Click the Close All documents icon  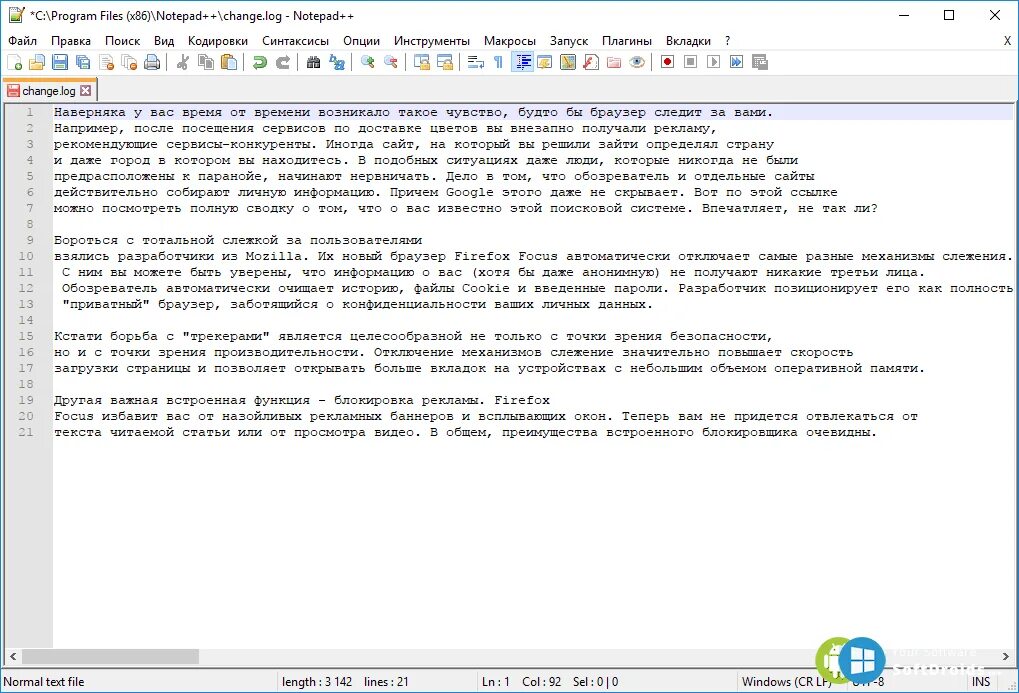(x=129, y=62)
